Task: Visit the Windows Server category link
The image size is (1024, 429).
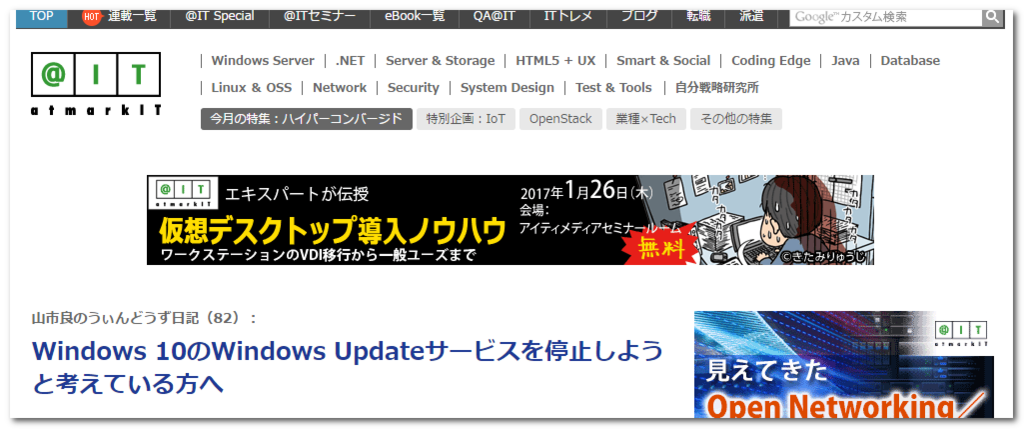Action: (263, 61)
